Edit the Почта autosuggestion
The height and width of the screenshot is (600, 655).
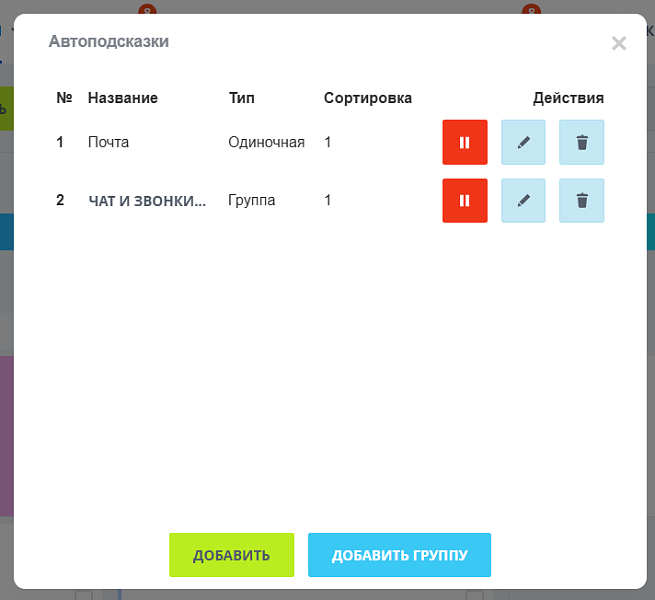point(523,142)
